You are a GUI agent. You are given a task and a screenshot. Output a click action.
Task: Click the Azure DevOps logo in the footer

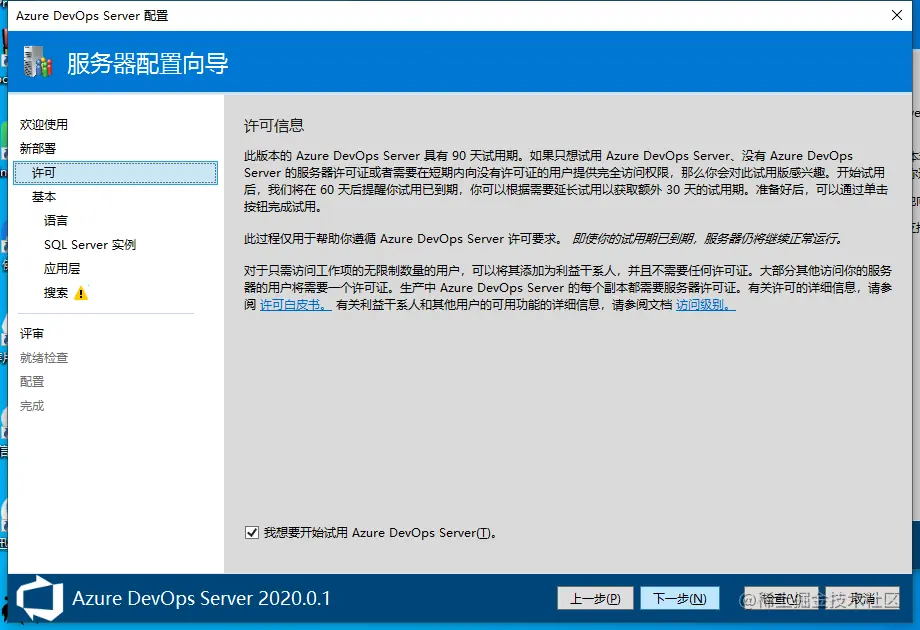pyautogui.click(x=39, y=598)
